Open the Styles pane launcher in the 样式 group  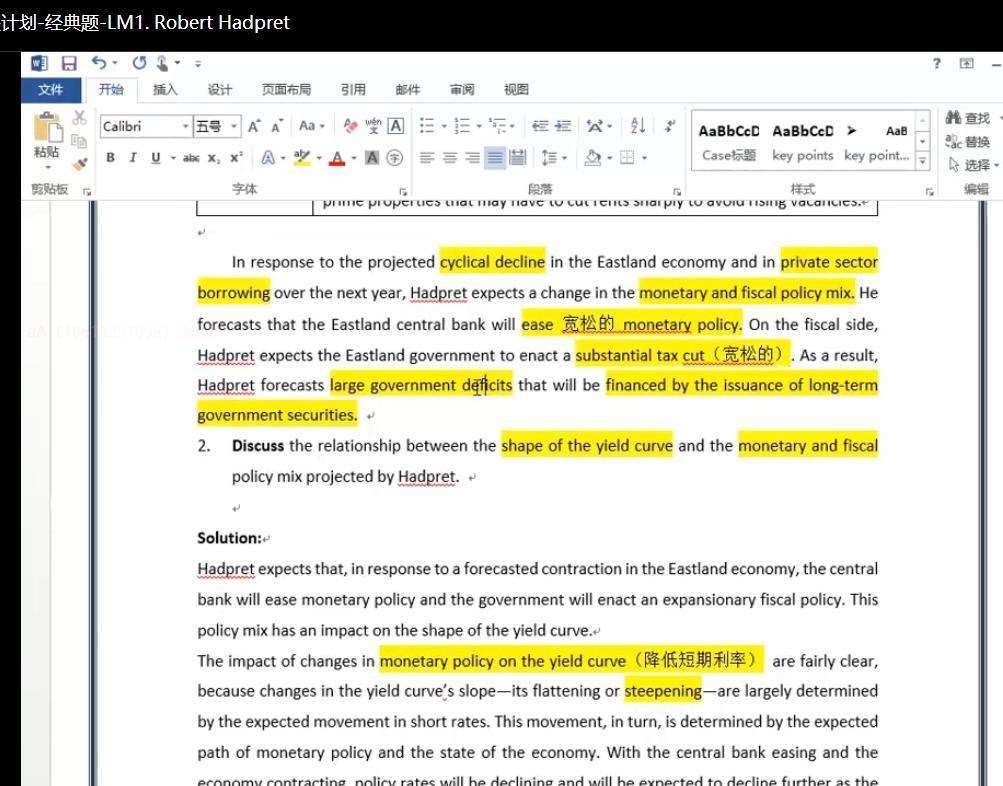929,191
